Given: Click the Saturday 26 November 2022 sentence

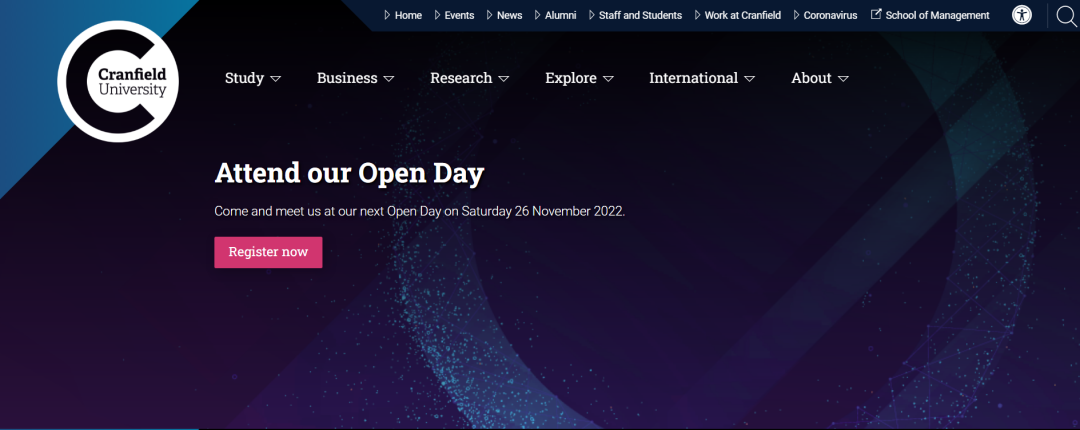Looking at the screenshot, I should click(419, 211).
